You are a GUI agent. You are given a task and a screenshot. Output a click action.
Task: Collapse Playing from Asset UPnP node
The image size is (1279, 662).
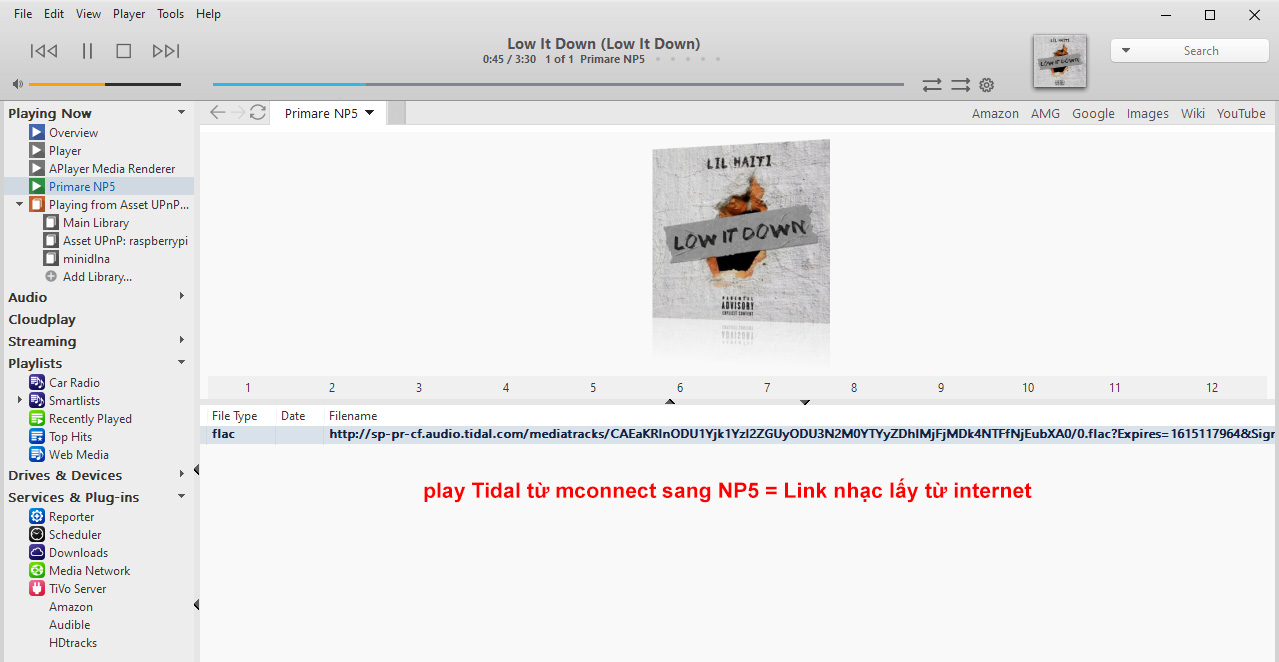[19, 204]
